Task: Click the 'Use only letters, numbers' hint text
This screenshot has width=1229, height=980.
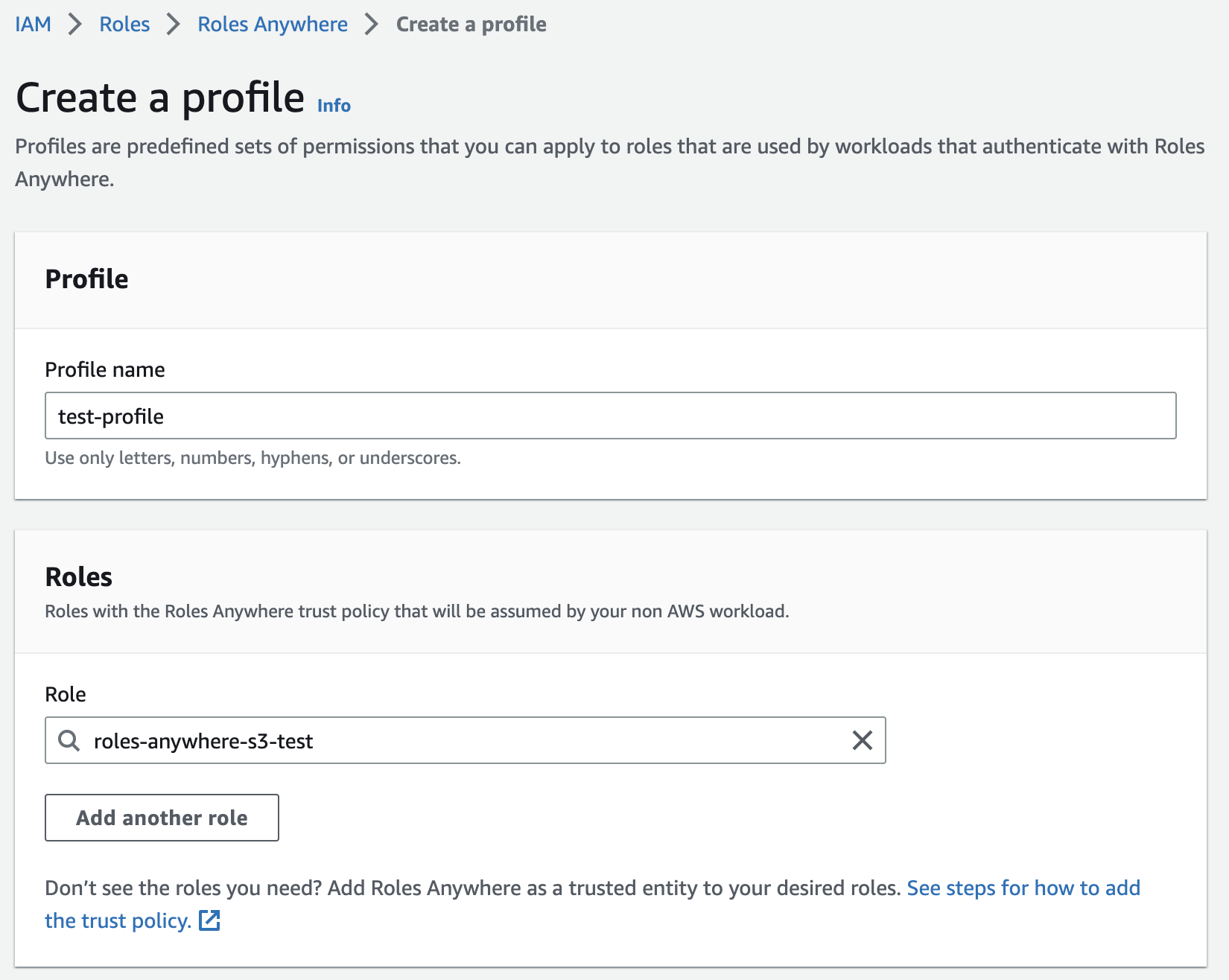Action: tap(253, 458)
